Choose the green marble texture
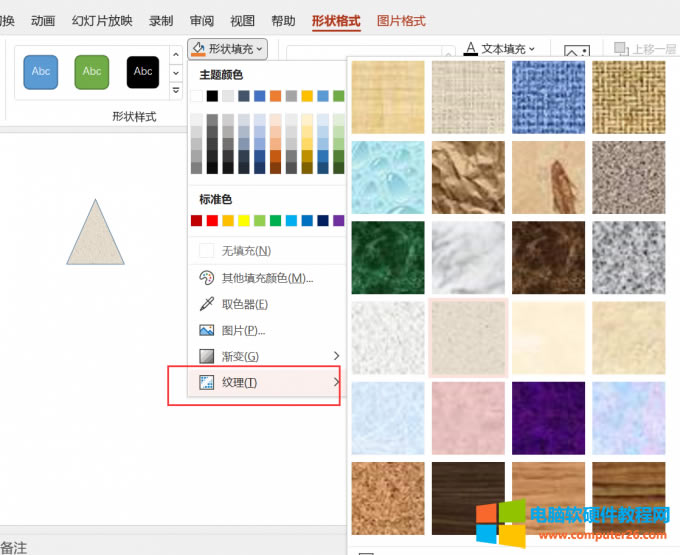 388,257
